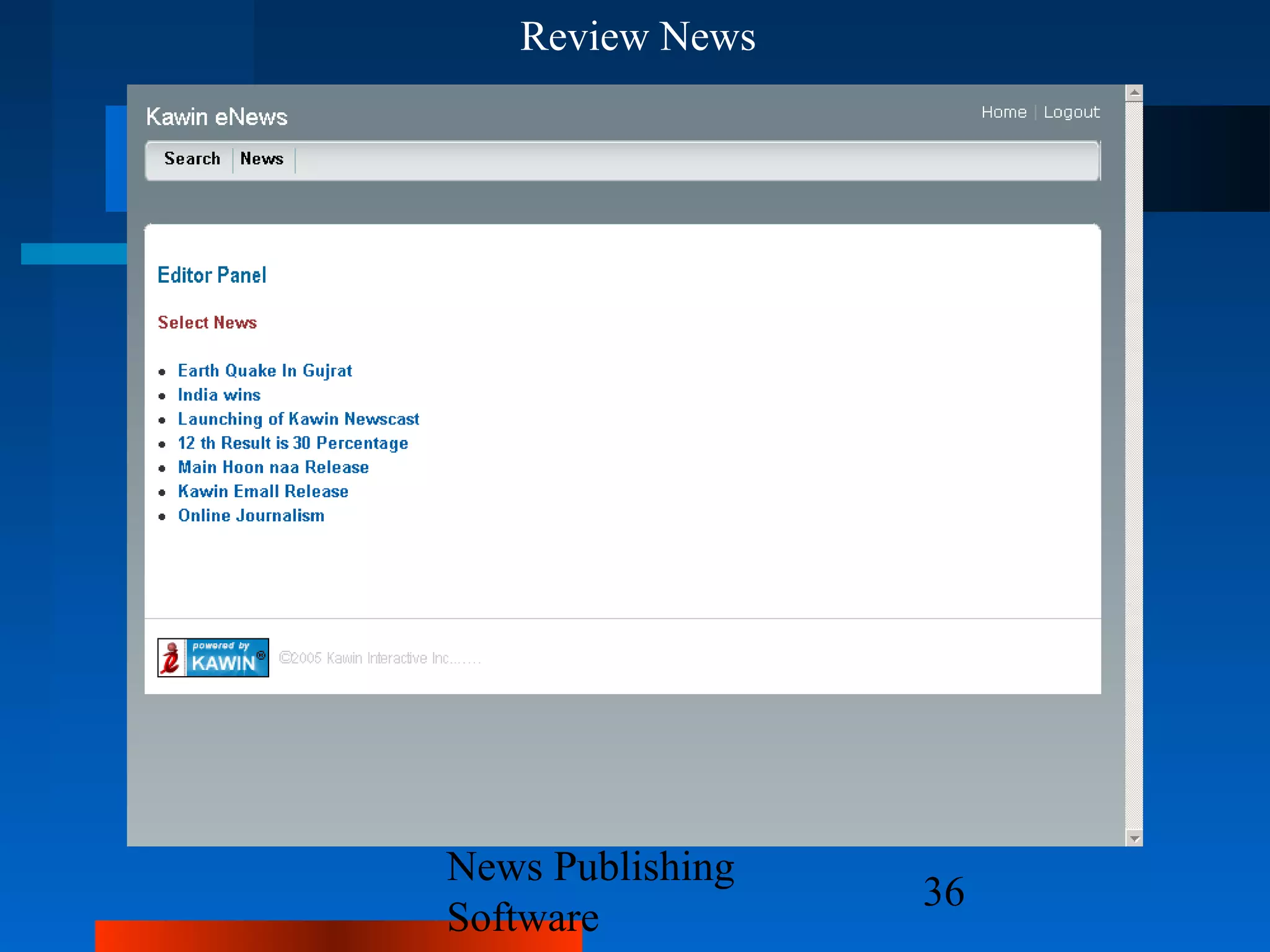Click the '©2005 Kawin Interactive Inc' copyright text
Image resolution: width=1270 pixels, height=952 pixels.
click(x=380, y=658)
